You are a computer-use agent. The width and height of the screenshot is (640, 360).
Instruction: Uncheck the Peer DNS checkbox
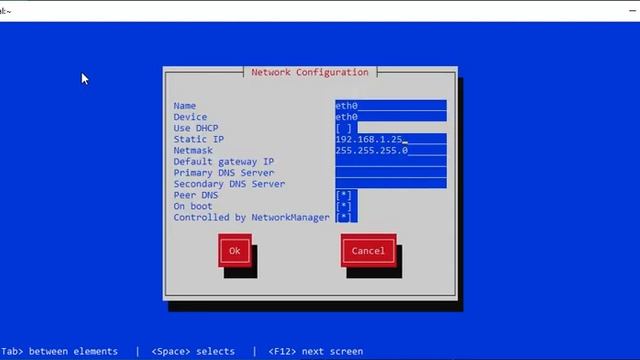[x=344, y=195]
